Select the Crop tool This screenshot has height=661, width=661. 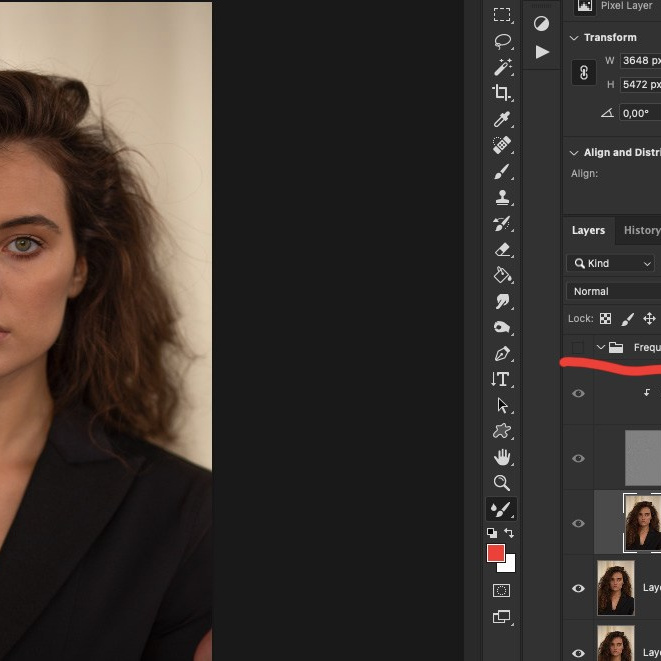[x=502, y=93]
